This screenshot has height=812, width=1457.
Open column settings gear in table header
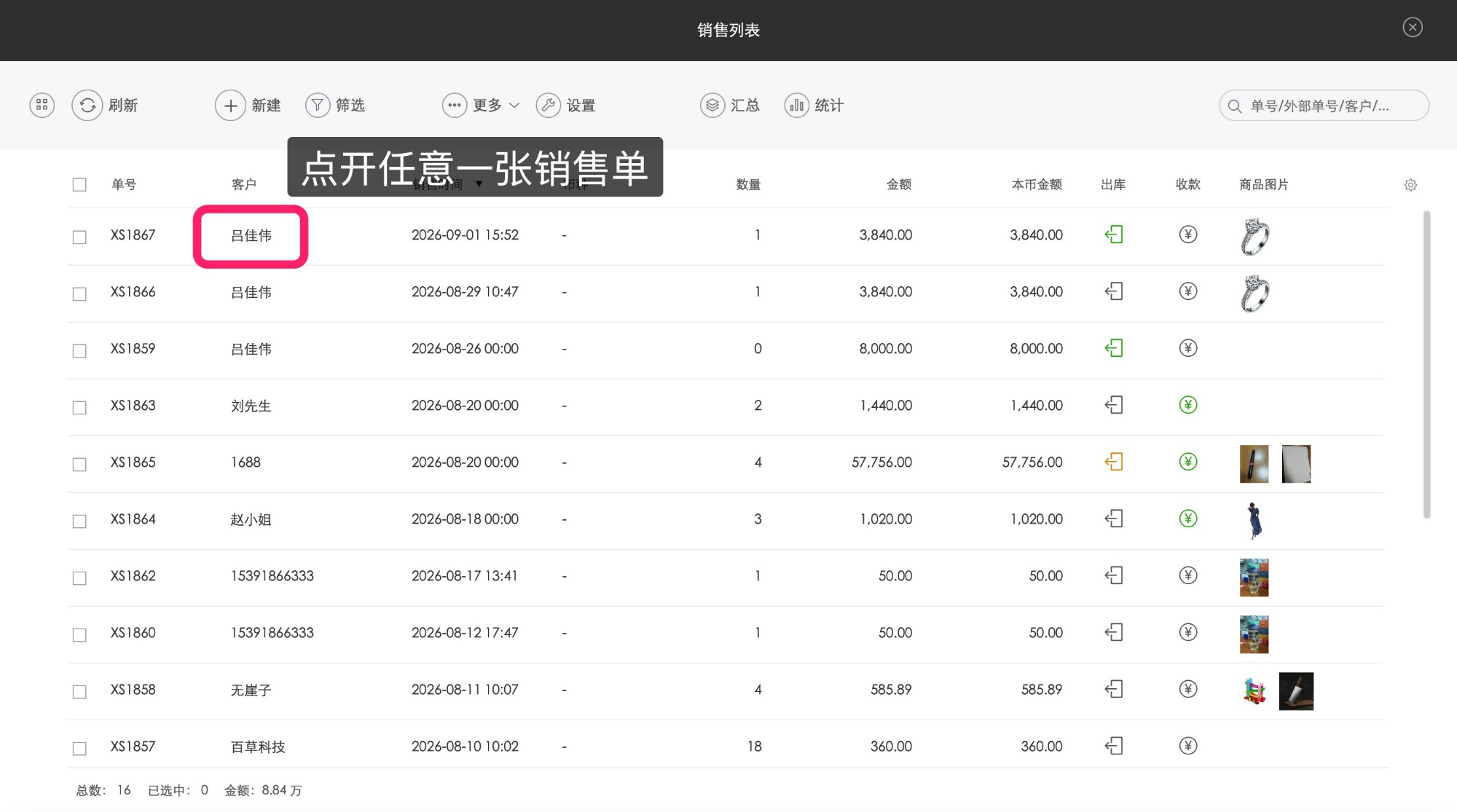tap(1410, 185)
